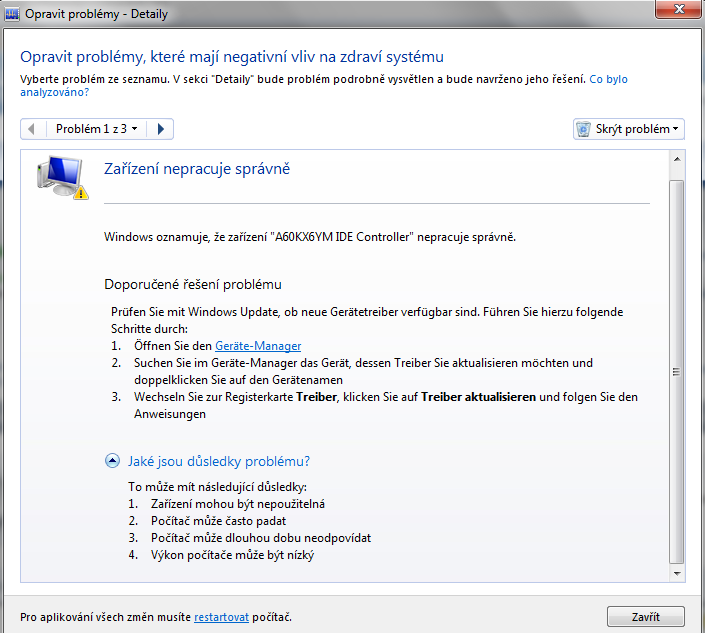Go to the previous problem arrow

[32, 129]
